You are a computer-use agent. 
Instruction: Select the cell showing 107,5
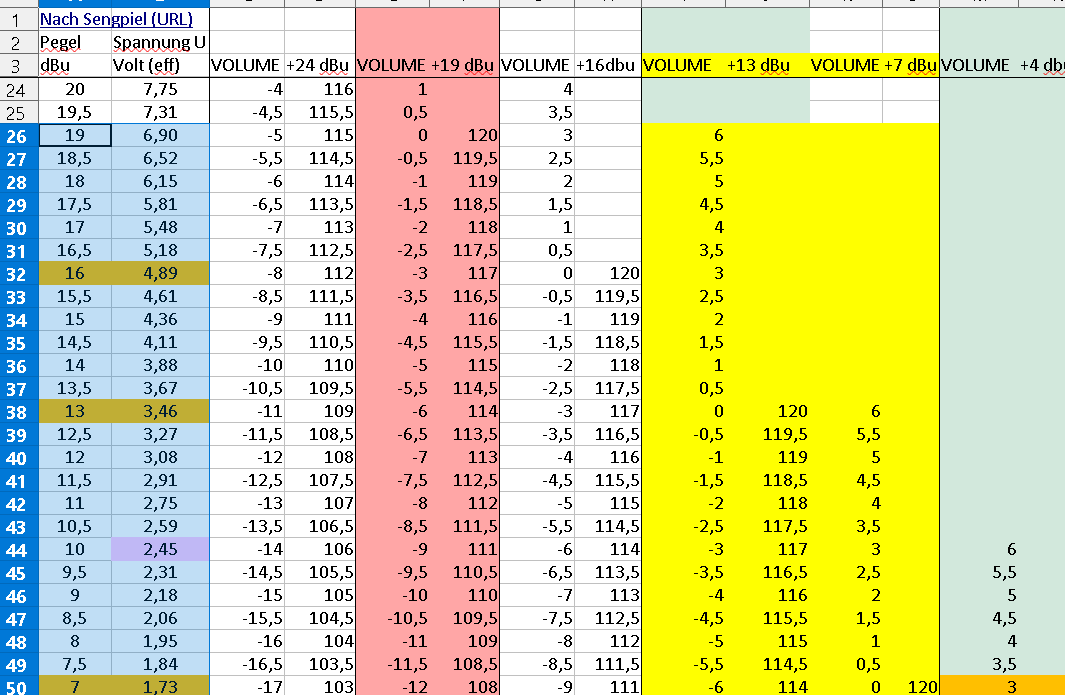tap(319, 480)
